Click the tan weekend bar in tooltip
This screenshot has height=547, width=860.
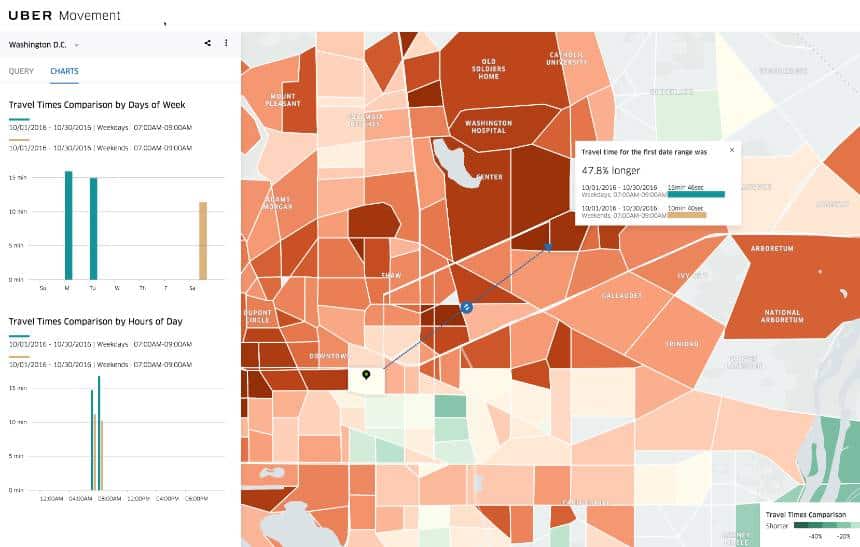pos(687,215)
